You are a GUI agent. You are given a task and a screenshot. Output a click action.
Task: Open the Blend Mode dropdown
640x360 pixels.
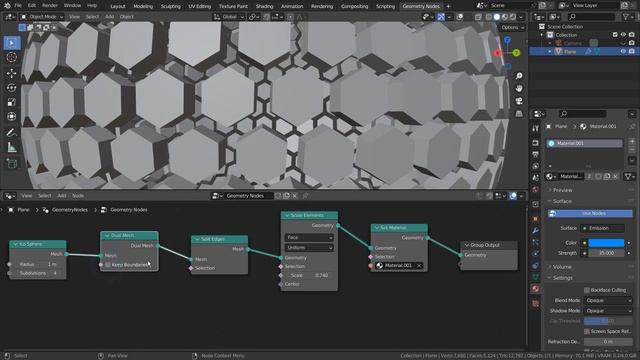point(608,300)
